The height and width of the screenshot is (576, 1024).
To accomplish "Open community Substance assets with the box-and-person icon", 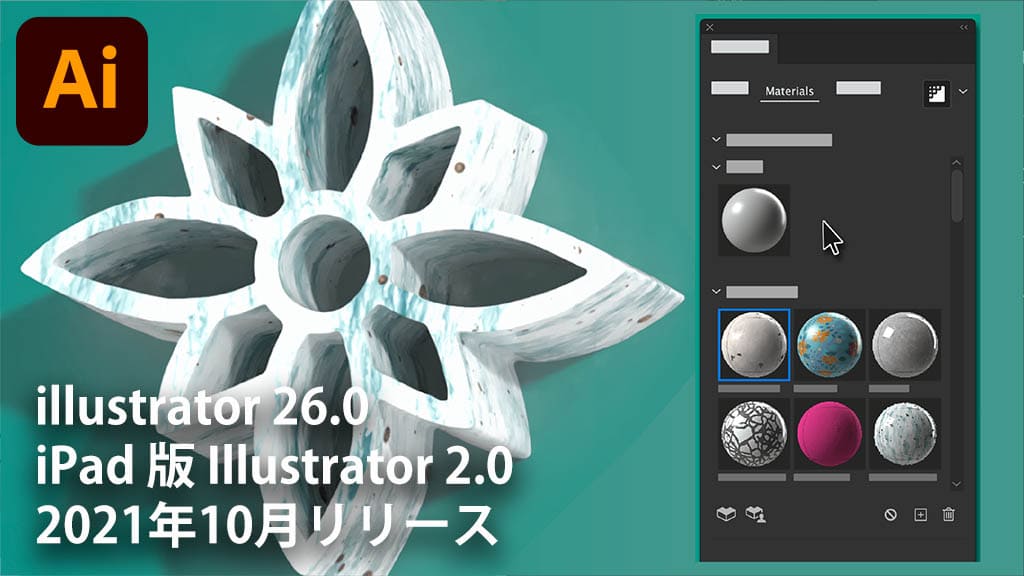I will (755, 515).
